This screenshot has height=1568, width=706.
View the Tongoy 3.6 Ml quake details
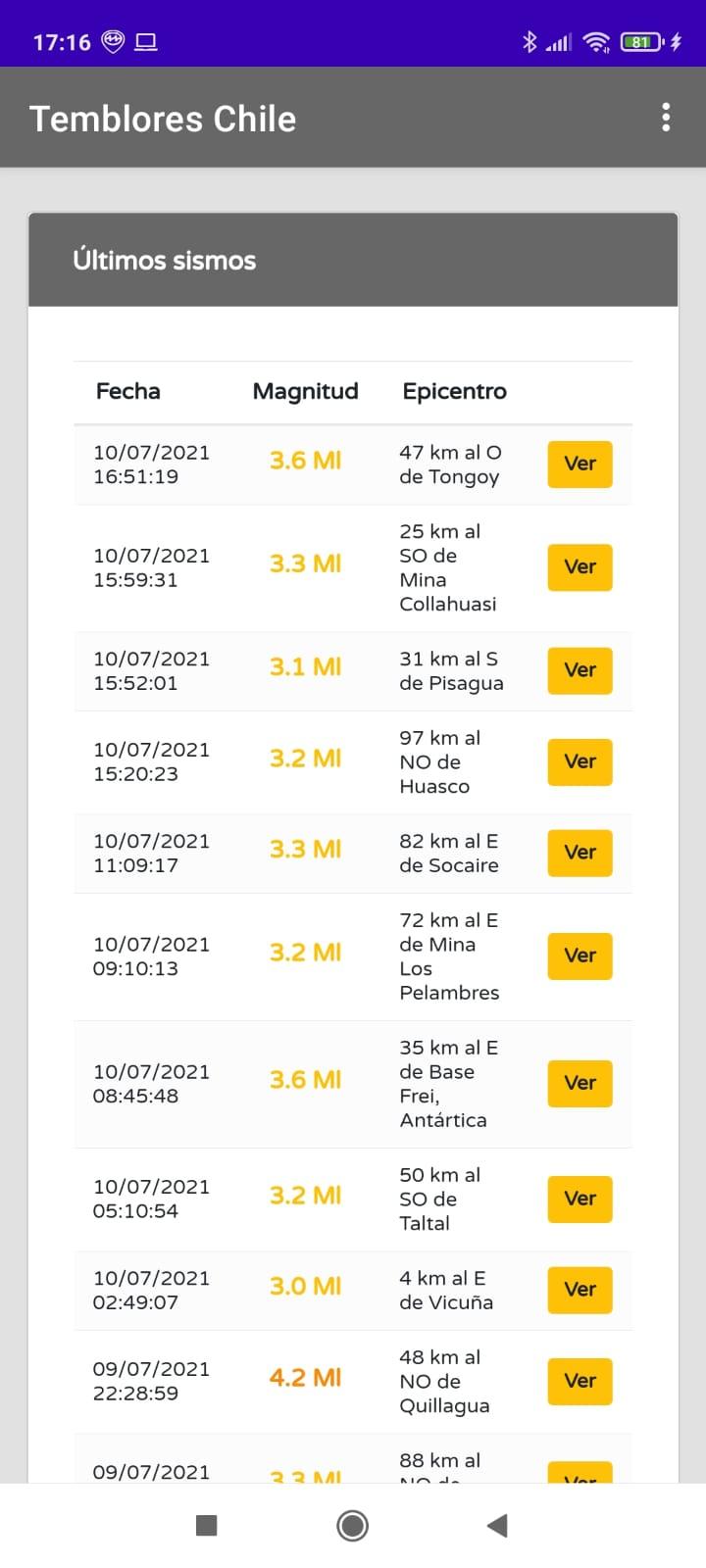[580, 465]
